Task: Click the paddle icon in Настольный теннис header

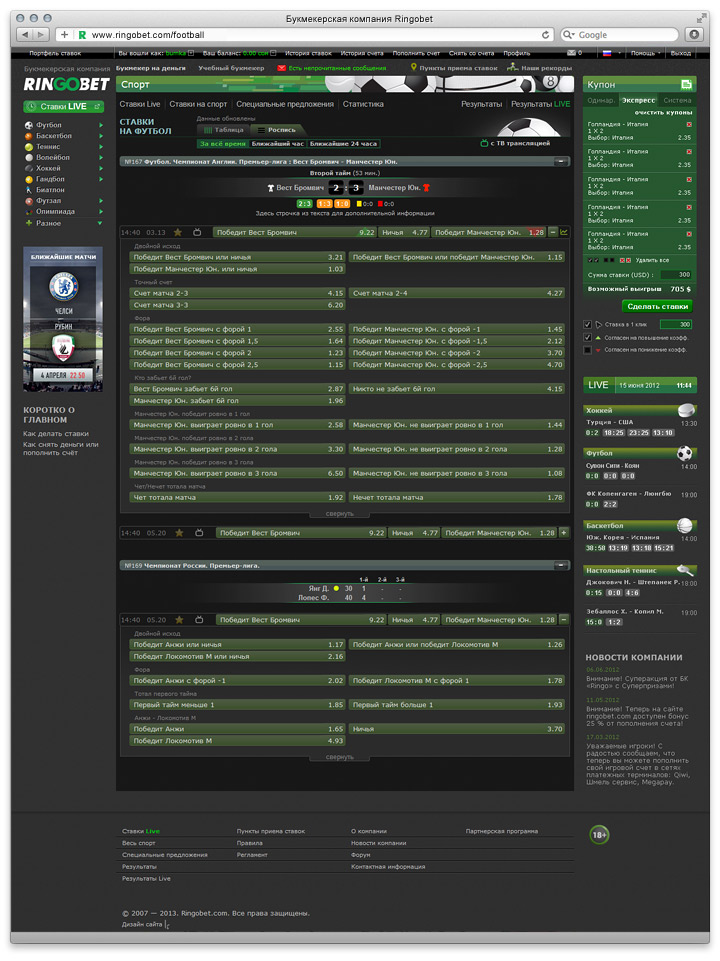Action: point(685,570)
